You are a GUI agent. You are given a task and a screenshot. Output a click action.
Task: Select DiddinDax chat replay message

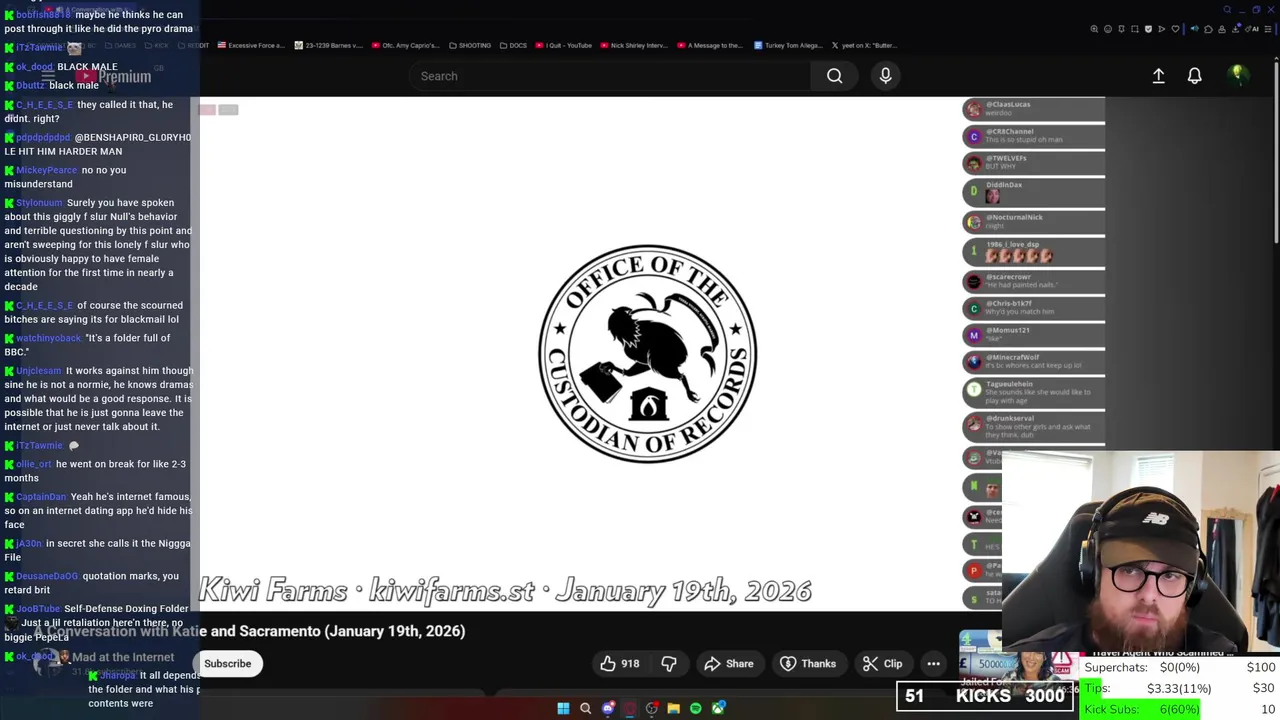[1034, 191]
